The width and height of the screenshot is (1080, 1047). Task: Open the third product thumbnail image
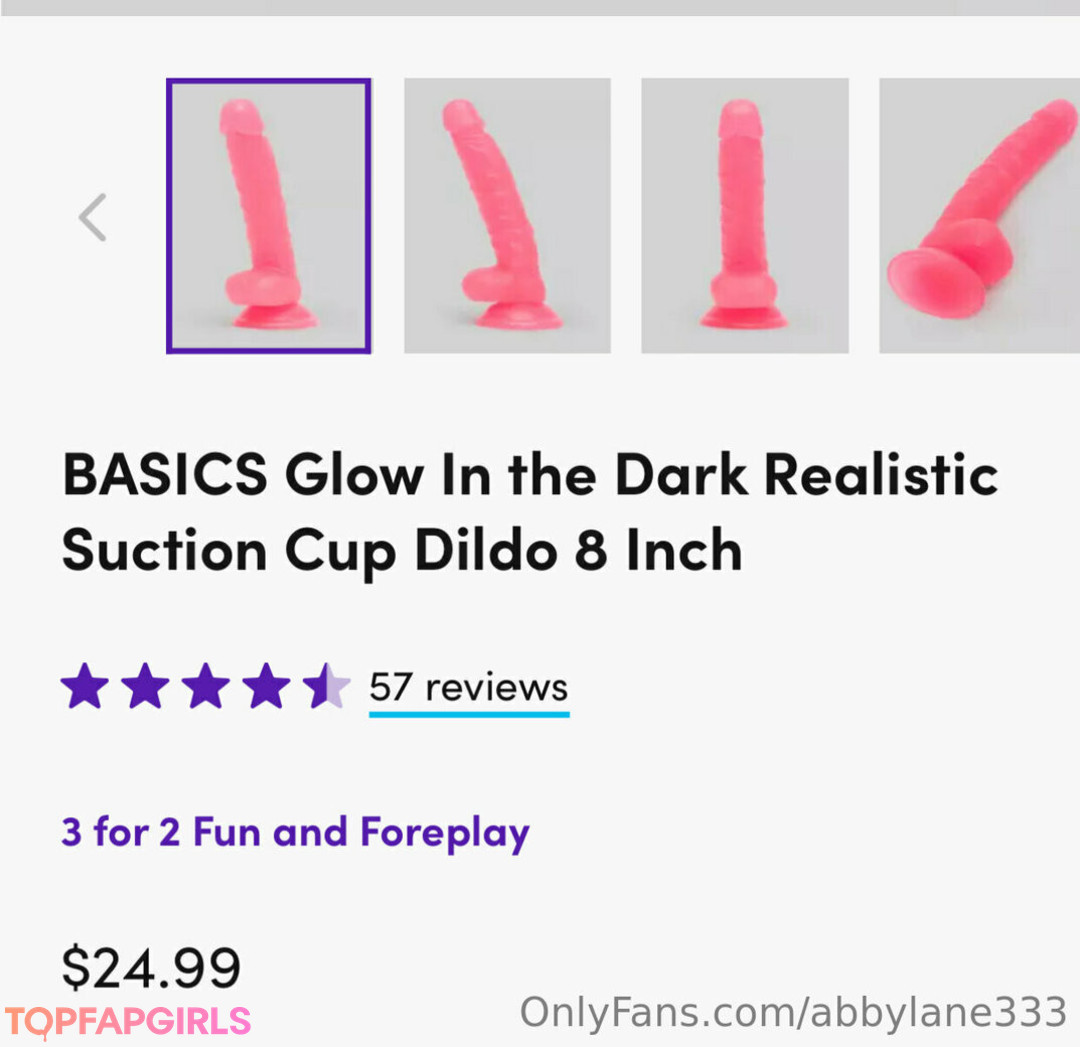[x=745, y=216]
